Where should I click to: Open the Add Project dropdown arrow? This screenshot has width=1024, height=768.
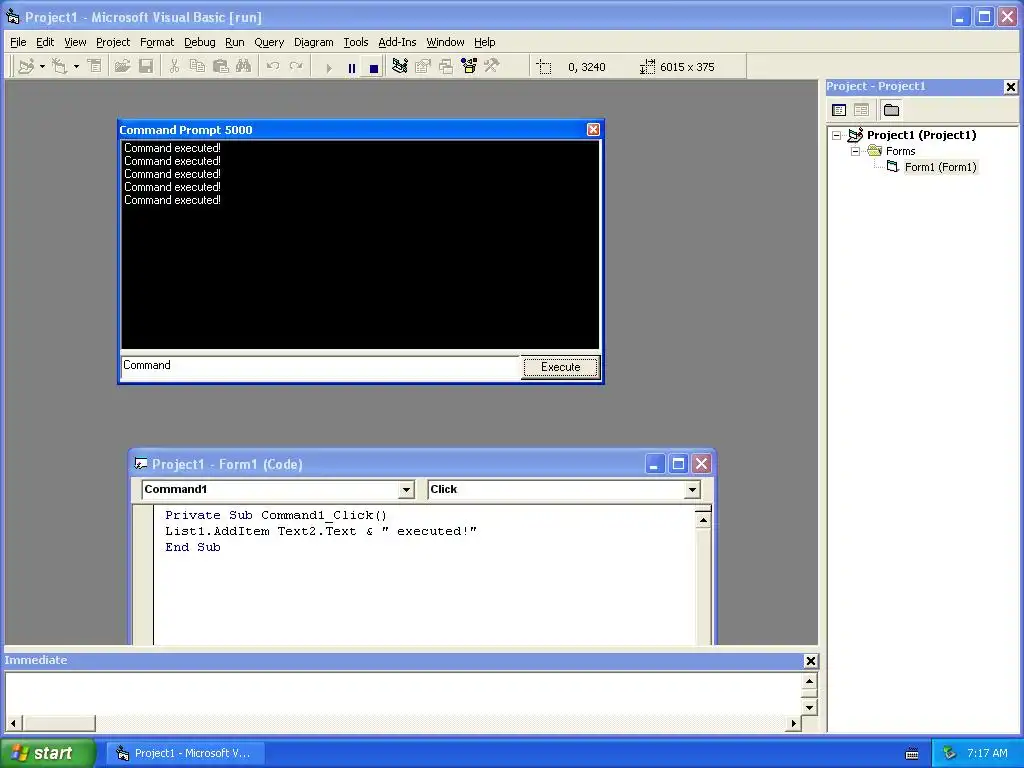(x=42, y=66)
